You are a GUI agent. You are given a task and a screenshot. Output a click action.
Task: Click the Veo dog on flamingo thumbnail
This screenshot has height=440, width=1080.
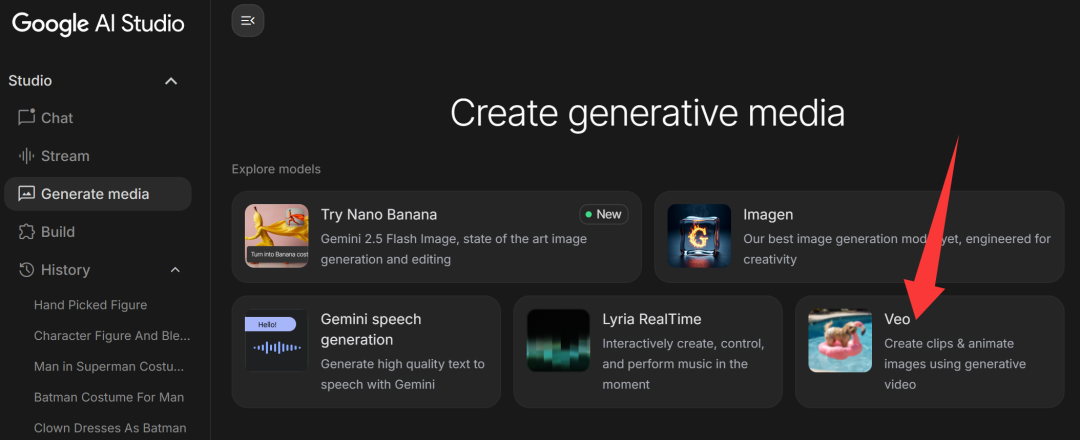point(840,341)
